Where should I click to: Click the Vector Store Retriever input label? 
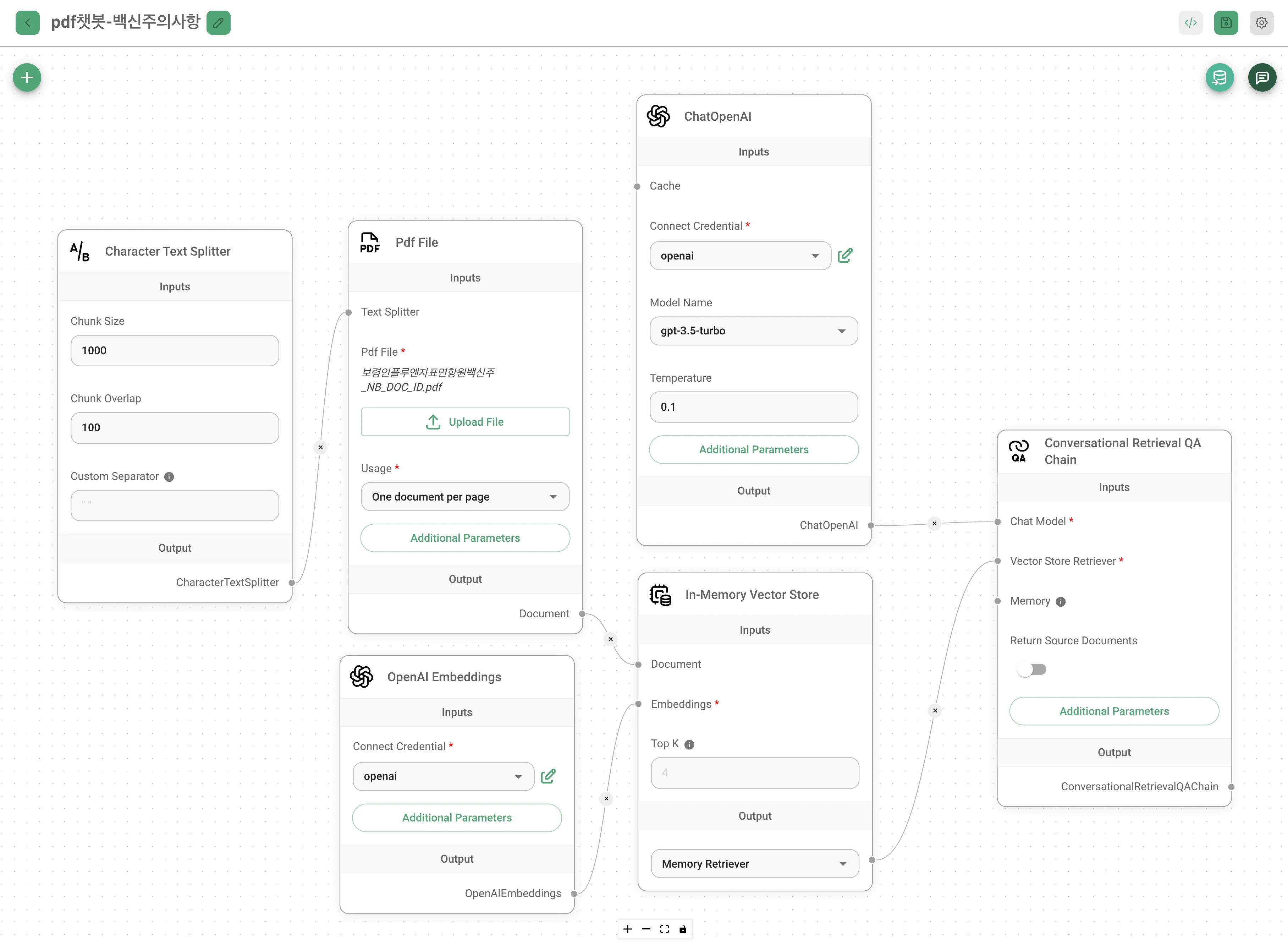(1063, 561)
